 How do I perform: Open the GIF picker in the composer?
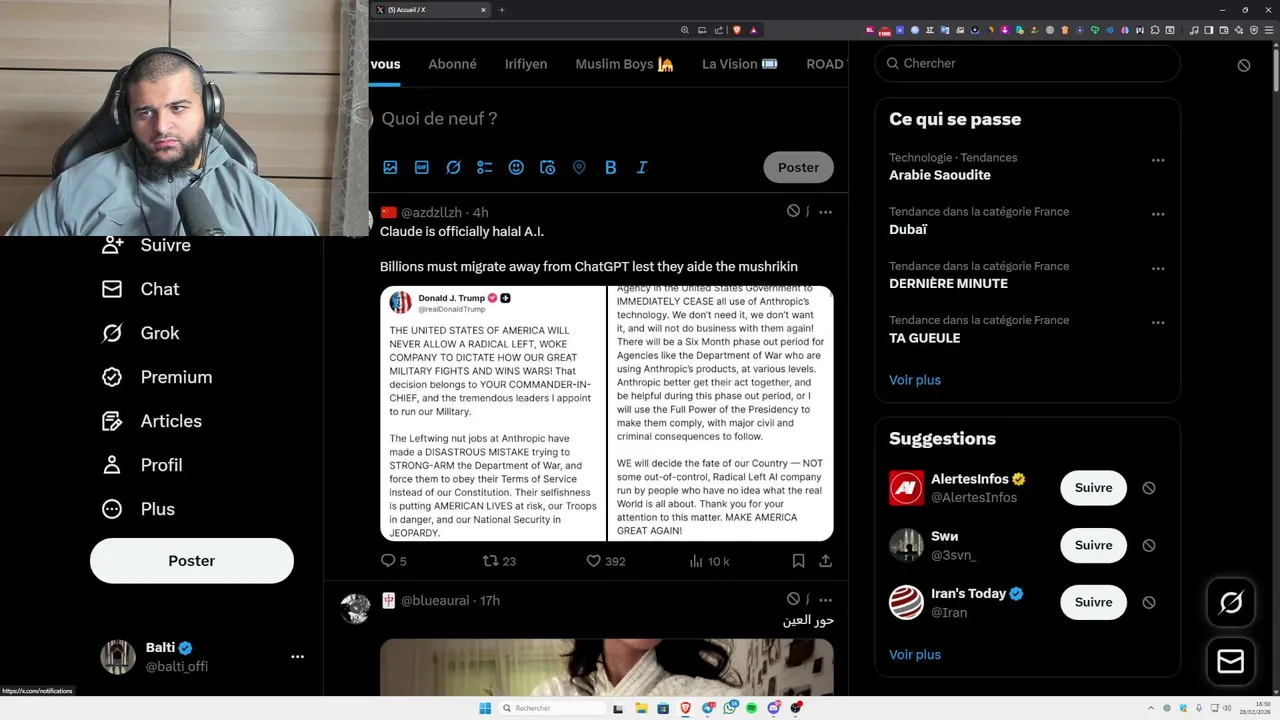[422, 167]
